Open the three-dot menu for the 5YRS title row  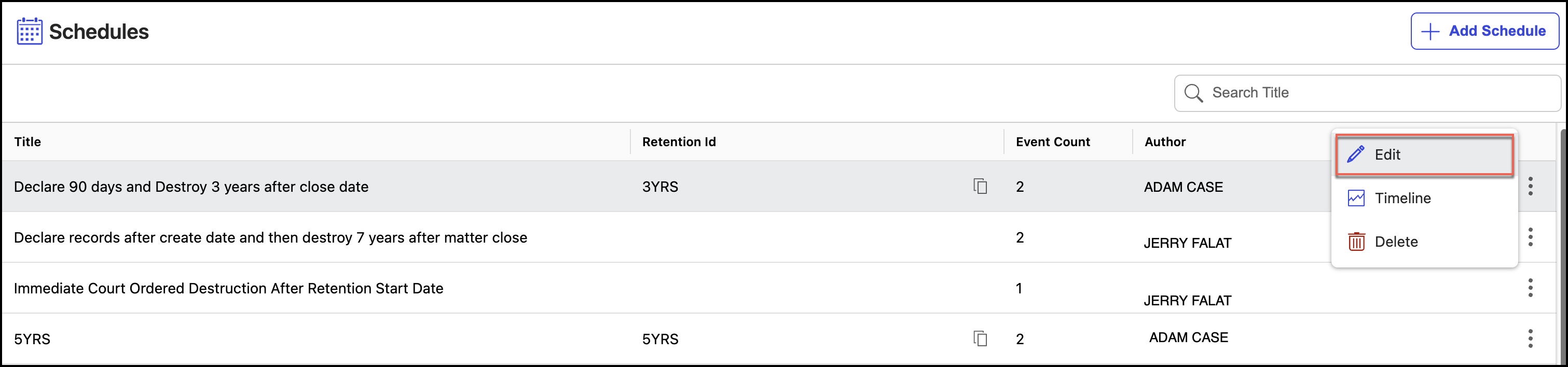[x=1530, y=338]
